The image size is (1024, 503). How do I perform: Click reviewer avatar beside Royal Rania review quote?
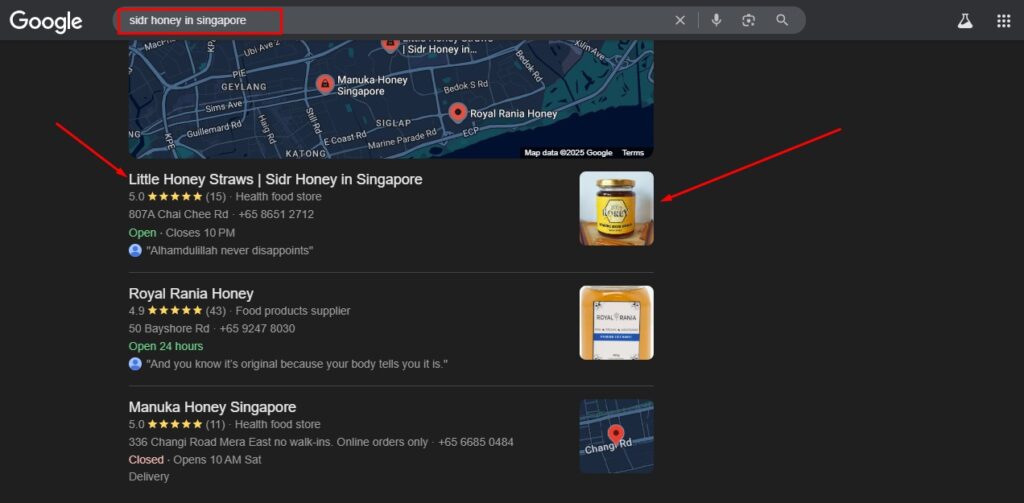[x=135, y=364]
